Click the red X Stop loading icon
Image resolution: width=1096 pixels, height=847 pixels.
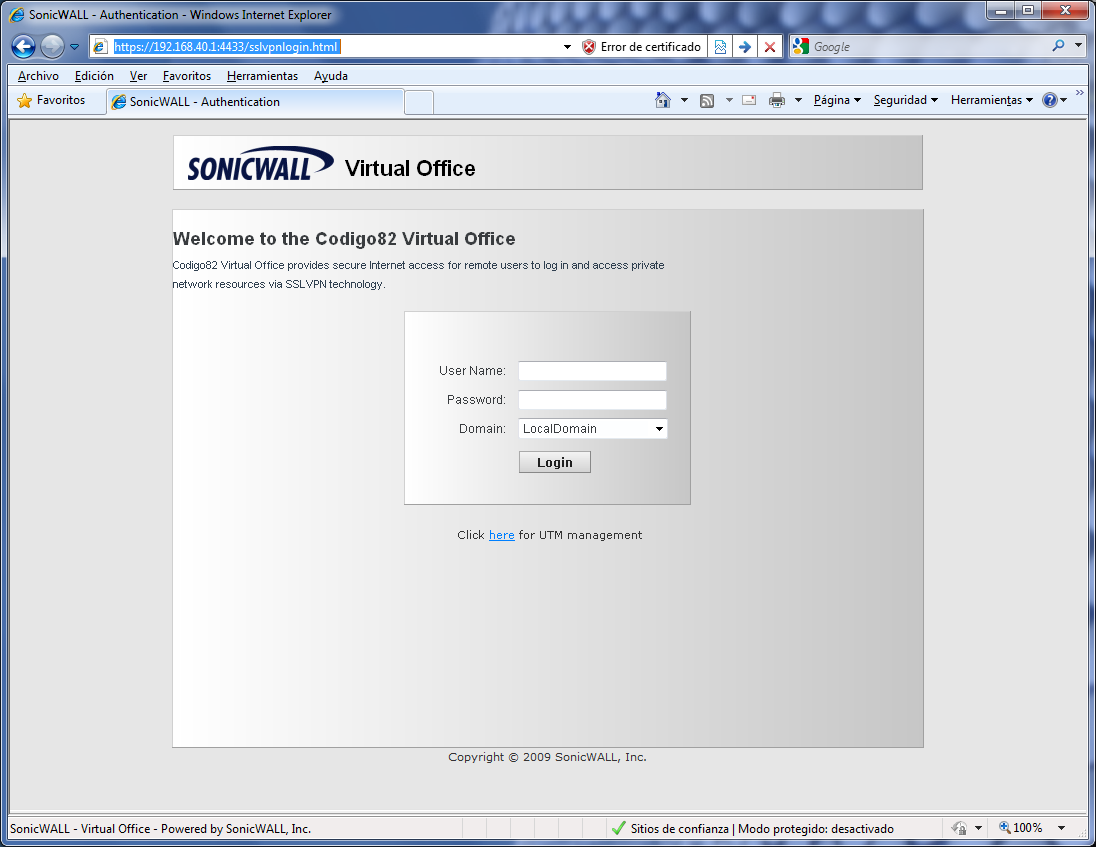(x=770, y=47)
